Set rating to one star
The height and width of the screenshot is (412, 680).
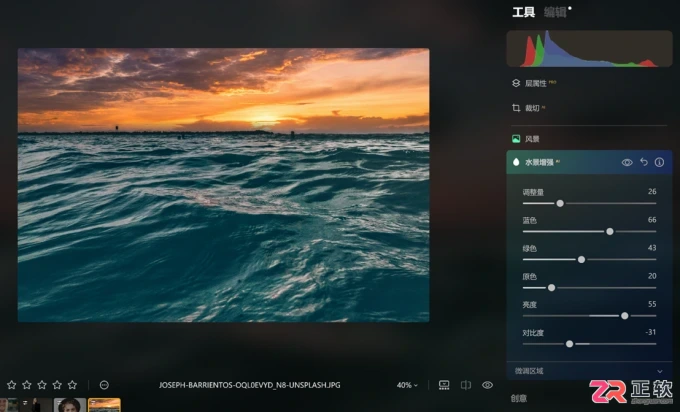click(x=12, y=385)
